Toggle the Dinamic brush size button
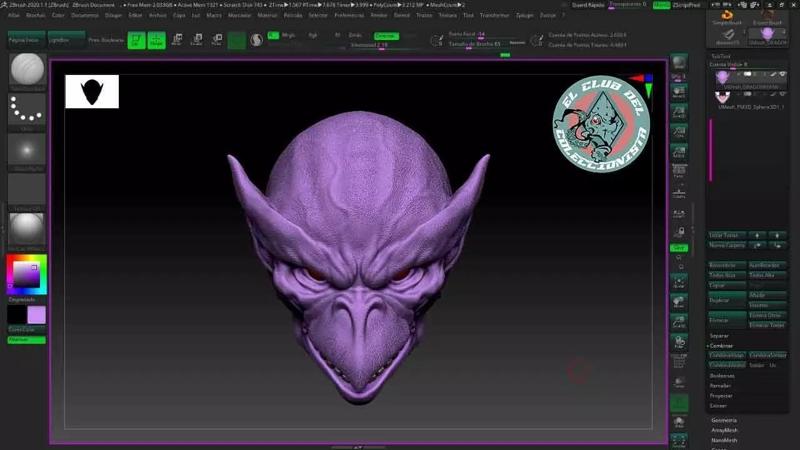Screen dimensions: 800x450 516,43
